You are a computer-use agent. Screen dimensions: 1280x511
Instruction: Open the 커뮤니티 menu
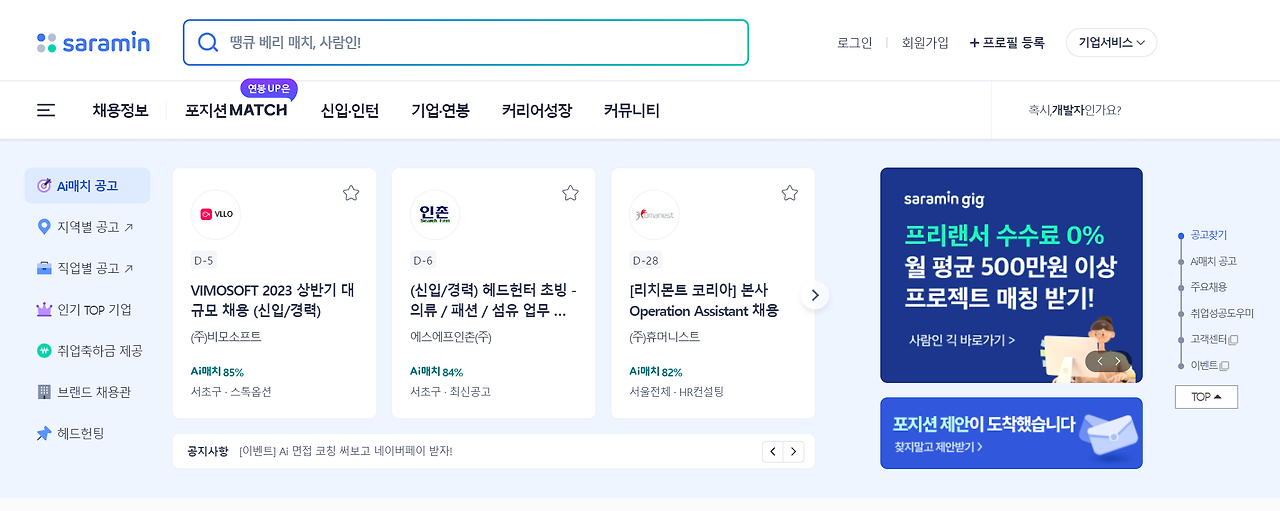[x=631, y=110]
